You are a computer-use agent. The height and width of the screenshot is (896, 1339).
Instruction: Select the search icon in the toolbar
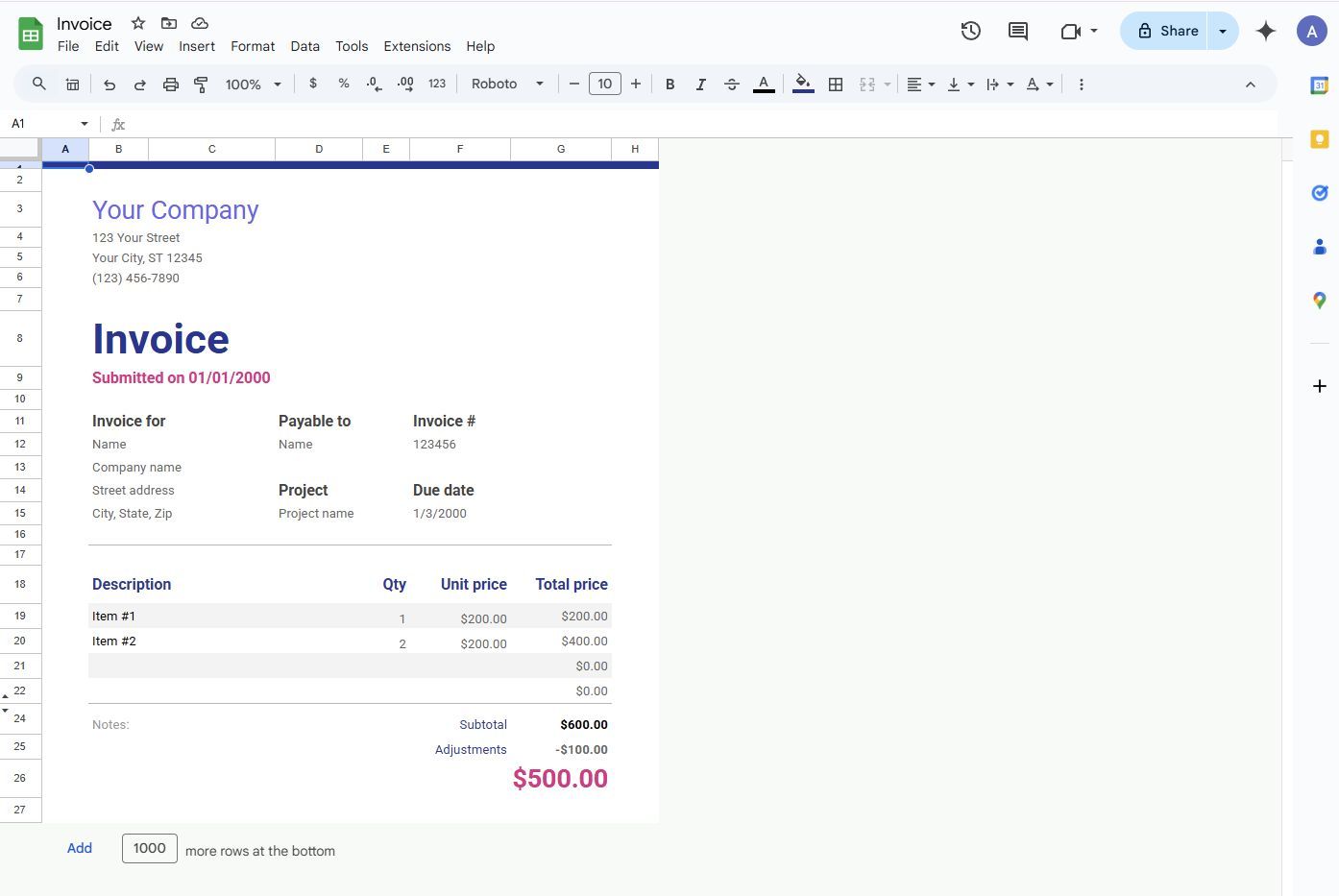[38, 84]
